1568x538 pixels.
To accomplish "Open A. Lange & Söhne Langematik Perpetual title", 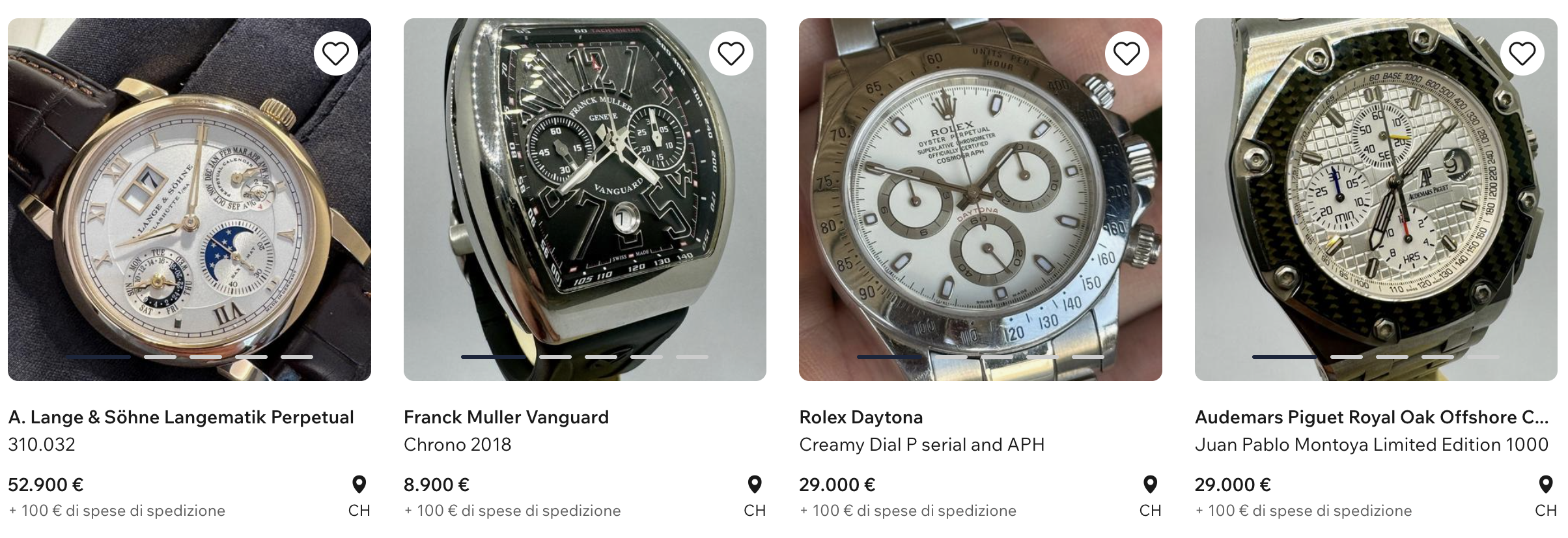I will (181, 417).
